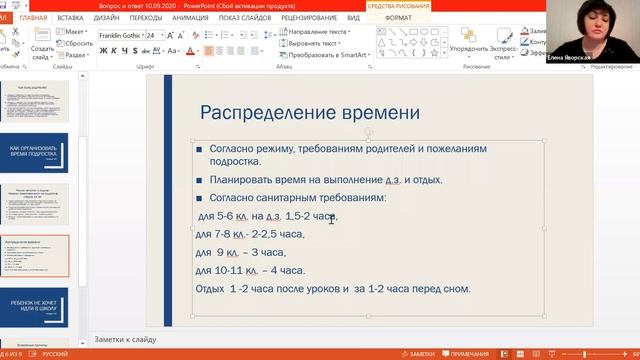Click the shape effects icon
Viewport: 640px width, 360px height.
coord(524,53)
